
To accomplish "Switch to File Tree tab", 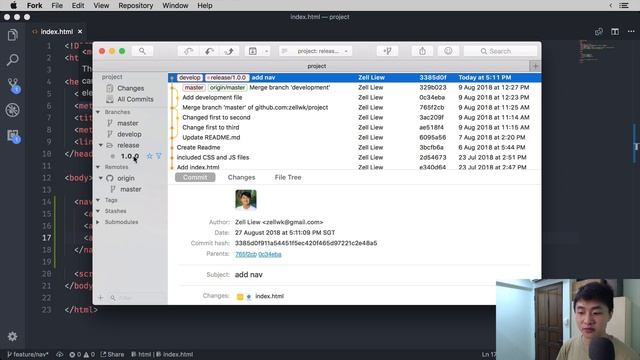I will pos(288,177).
